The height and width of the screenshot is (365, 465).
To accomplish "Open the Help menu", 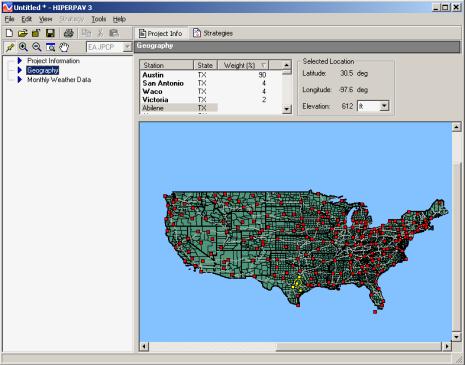I will coord(119,19).
